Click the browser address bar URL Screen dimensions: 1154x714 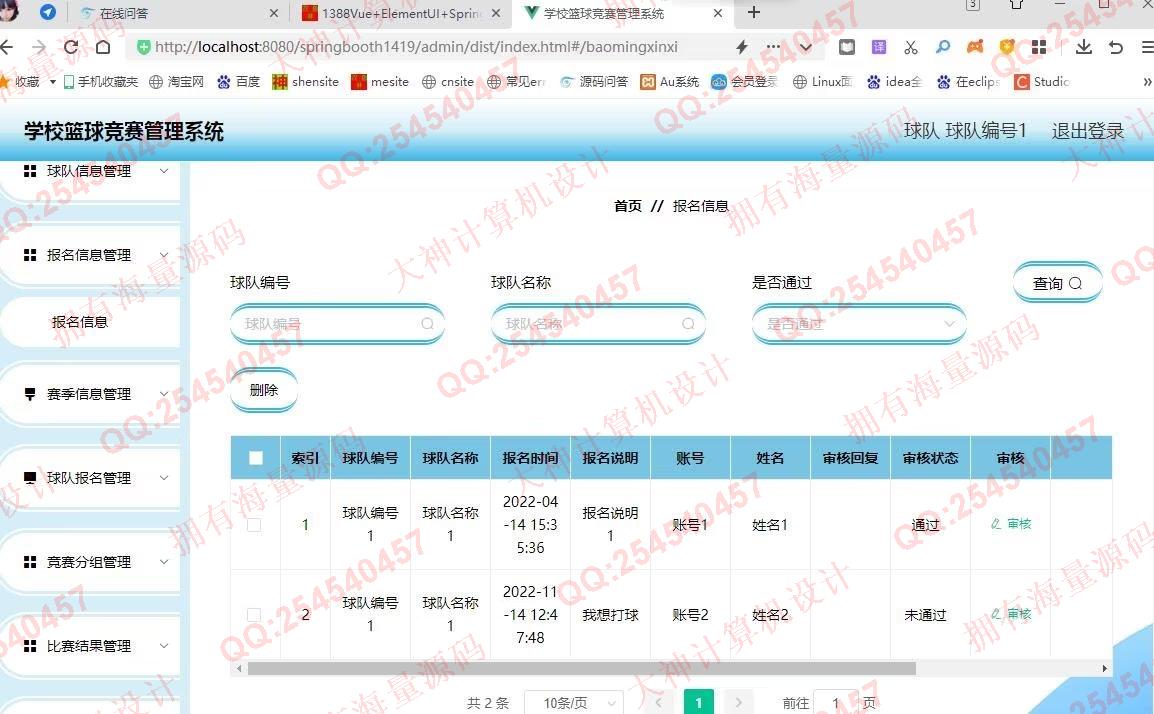(416, 47)
